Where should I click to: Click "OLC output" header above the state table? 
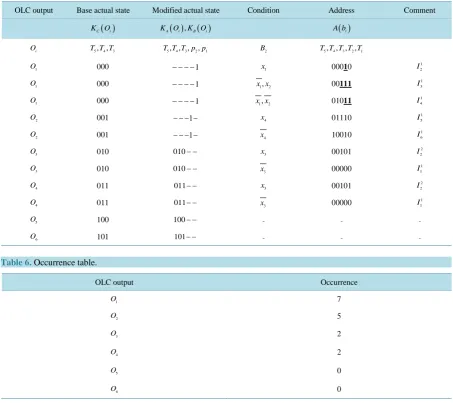tap(34, 10)
